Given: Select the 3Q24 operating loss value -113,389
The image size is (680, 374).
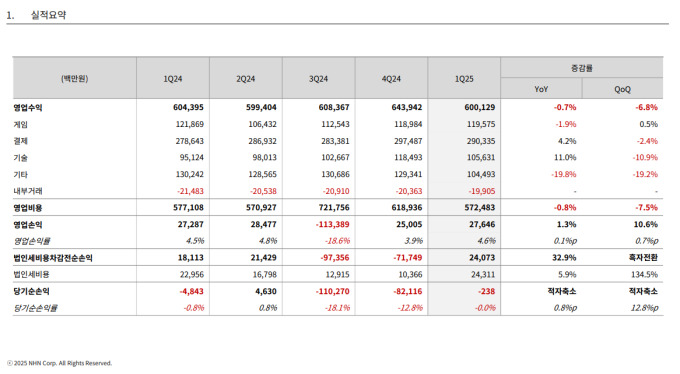Looking at the screenshot, I should click(x=332, y=224).
